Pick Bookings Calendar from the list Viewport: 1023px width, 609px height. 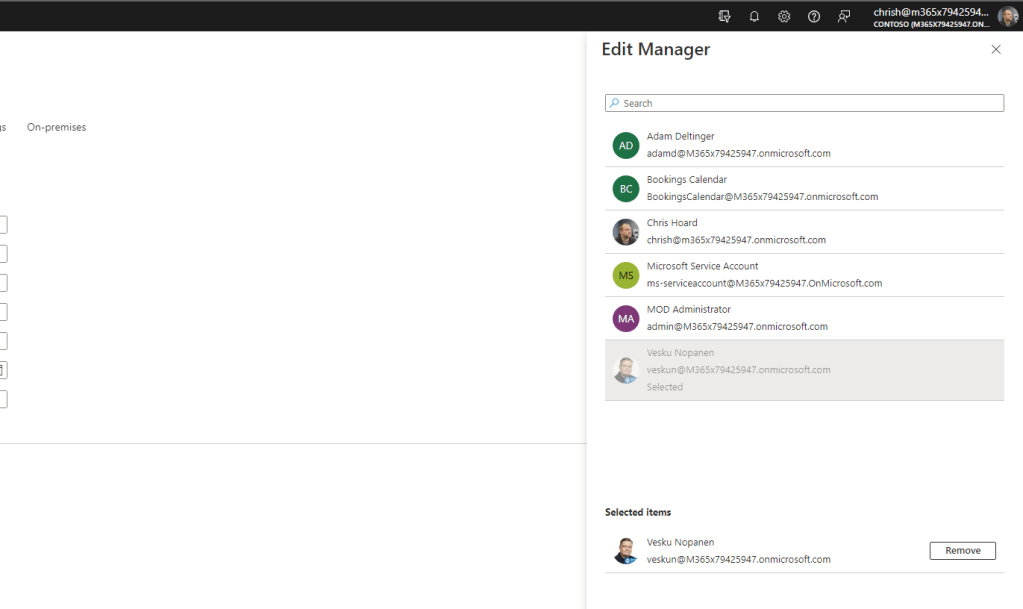(x=762, y=188)
